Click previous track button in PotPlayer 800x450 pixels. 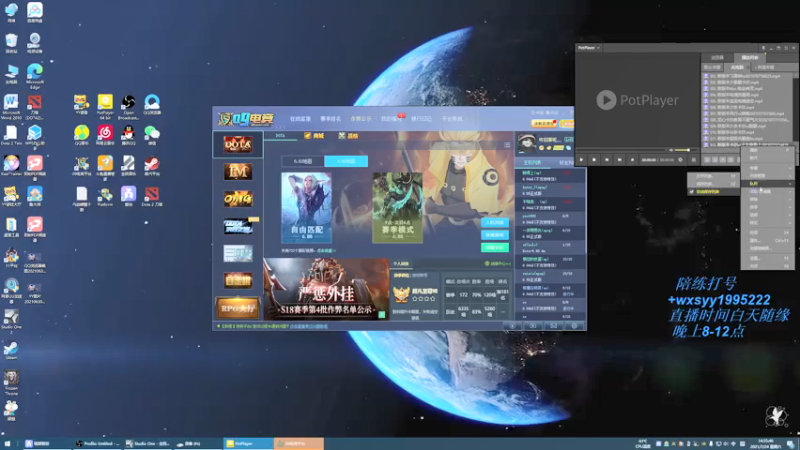point(607,160)
